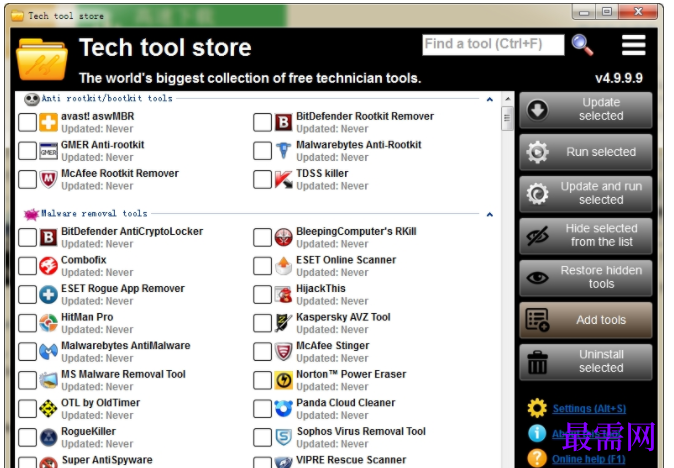Open Settings (Alt+S) link
This screenshot has width=674, height=468.
point(589,409)
